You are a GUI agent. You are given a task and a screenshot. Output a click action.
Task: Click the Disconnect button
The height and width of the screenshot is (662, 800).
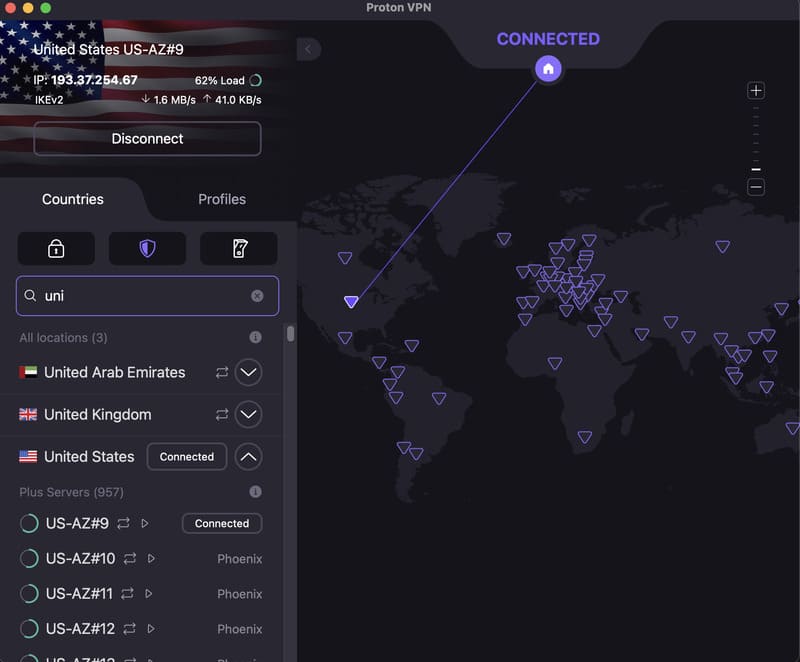click(146, 139)
